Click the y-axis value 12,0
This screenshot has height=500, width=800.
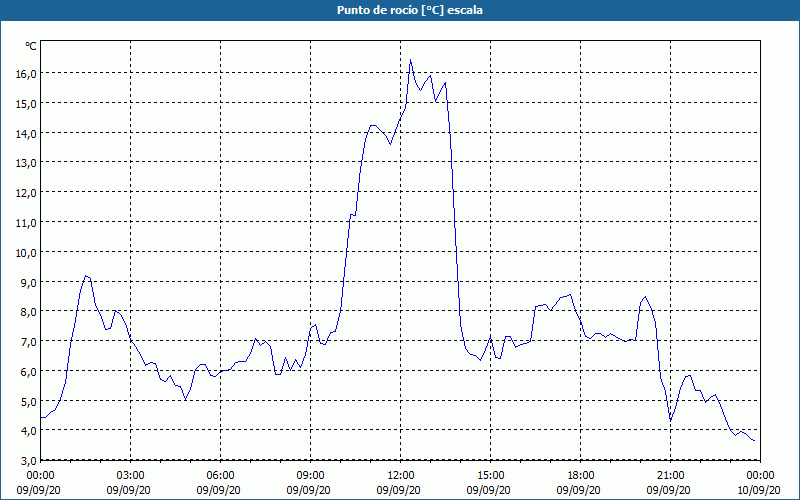(27, 193)
